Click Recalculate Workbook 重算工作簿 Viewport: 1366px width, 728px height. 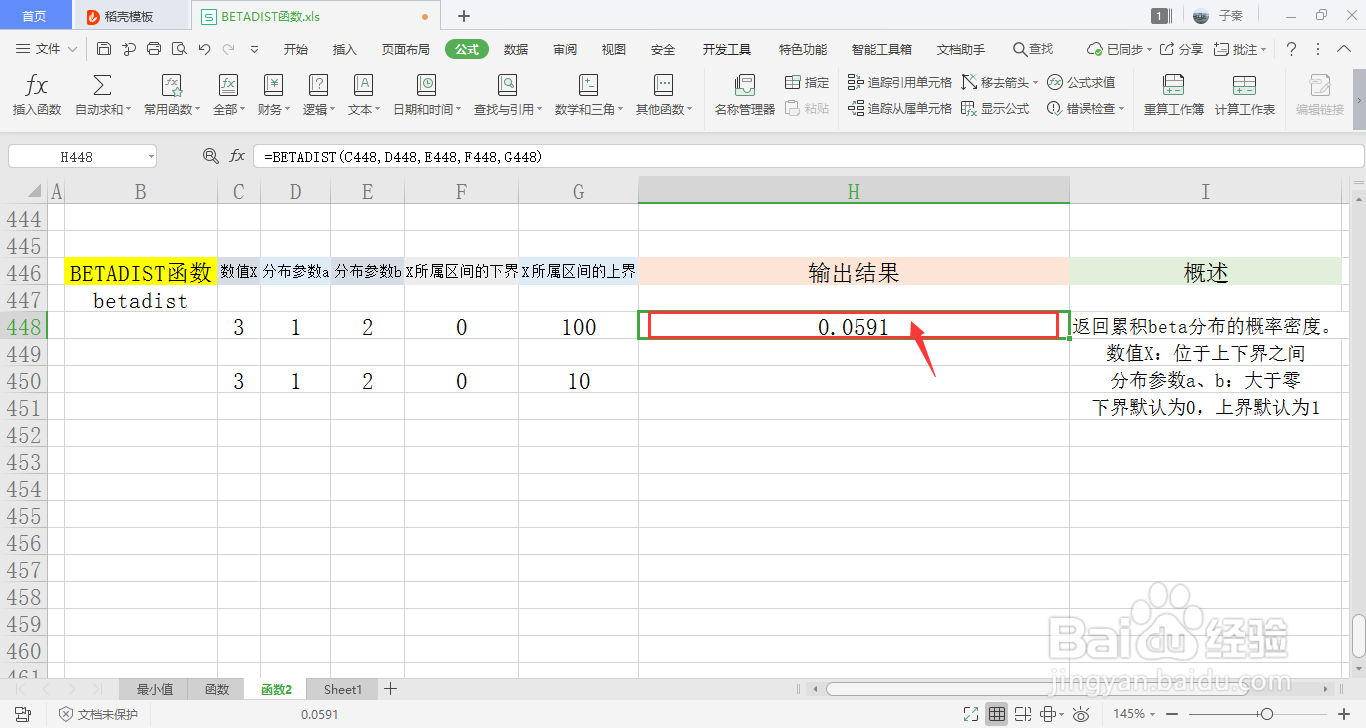(x=1174, y=95)
